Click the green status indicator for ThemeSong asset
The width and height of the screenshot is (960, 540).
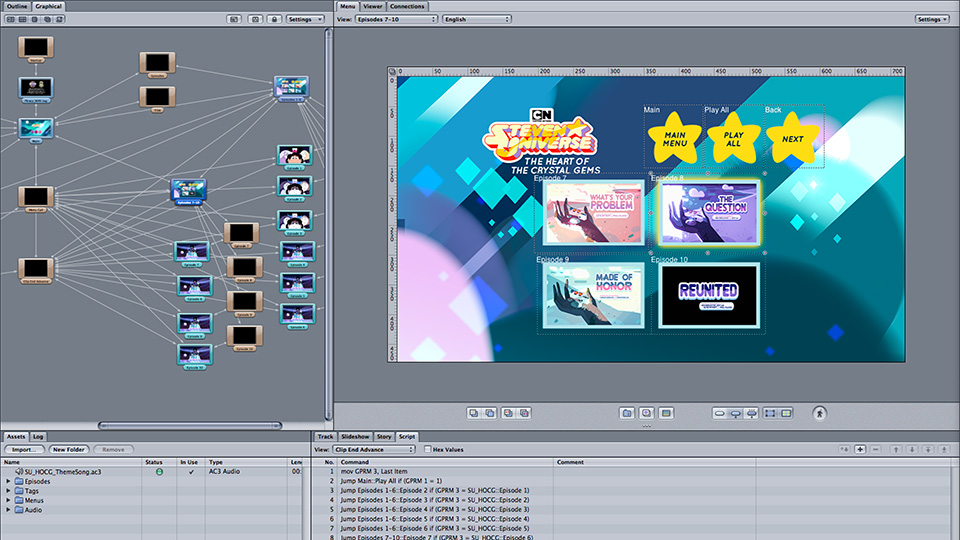click(x=159, y=471)
